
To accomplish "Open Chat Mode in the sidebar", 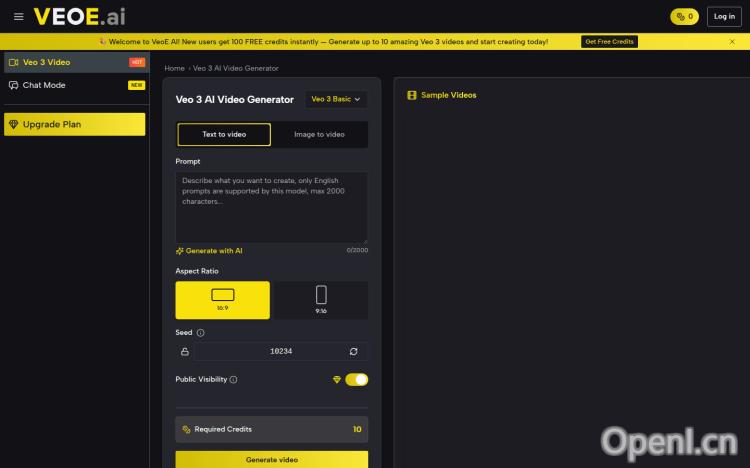I will (x=77, y=85).
